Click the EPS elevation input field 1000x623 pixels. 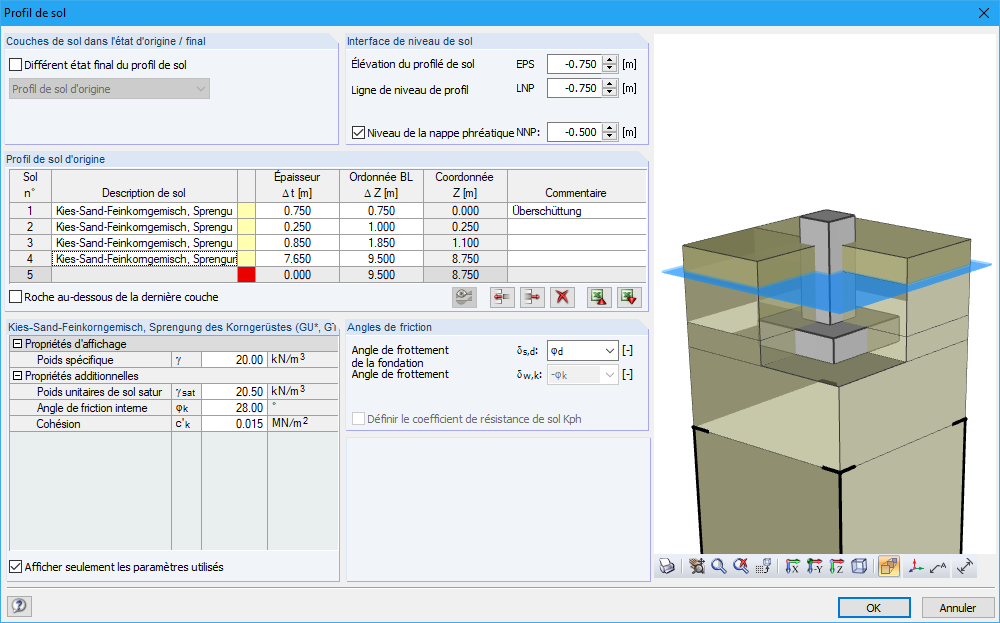[x=575, y=64]
